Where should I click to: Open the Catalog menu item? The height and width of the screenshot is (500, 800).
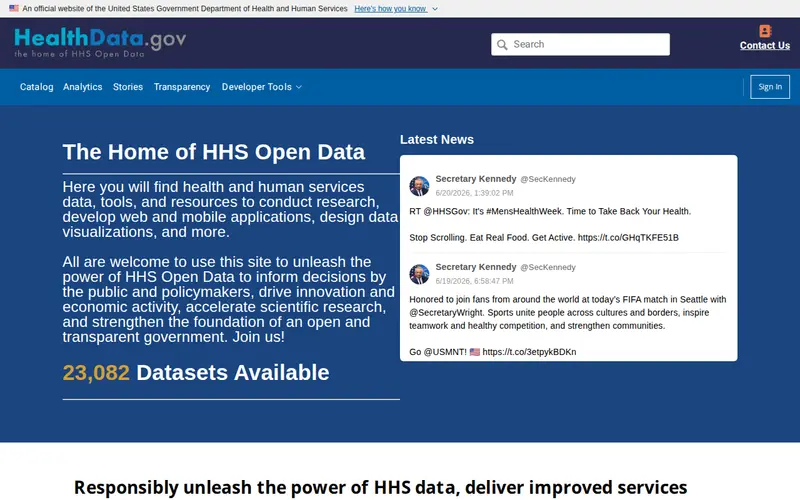click(x=36, y=87)
